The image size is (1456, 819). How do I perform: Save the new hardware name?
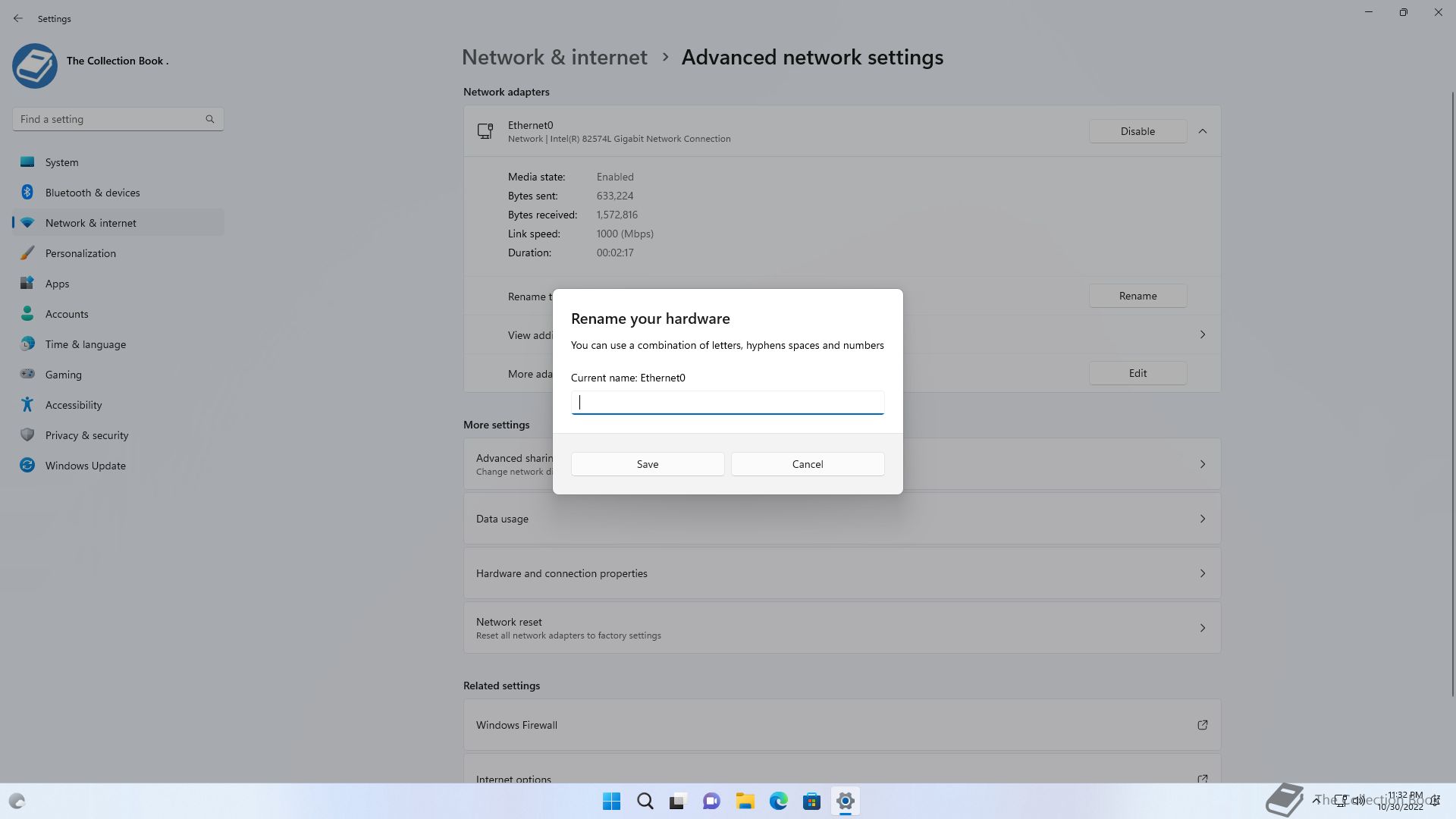647,464
